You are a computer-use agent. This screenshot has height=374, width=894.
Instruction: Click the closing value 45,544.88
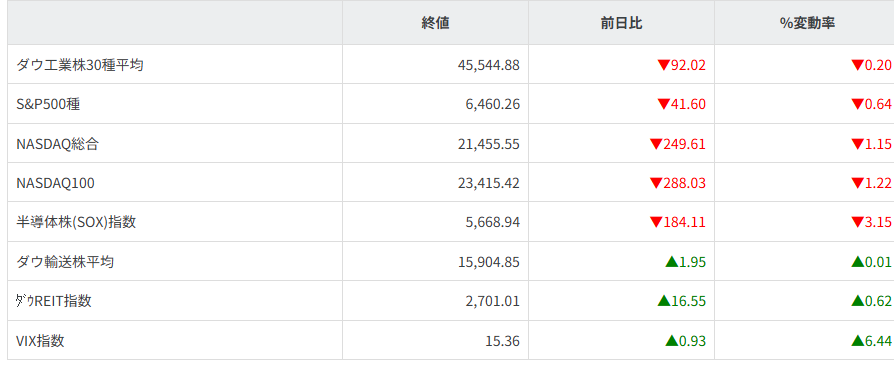pos(489,65)
